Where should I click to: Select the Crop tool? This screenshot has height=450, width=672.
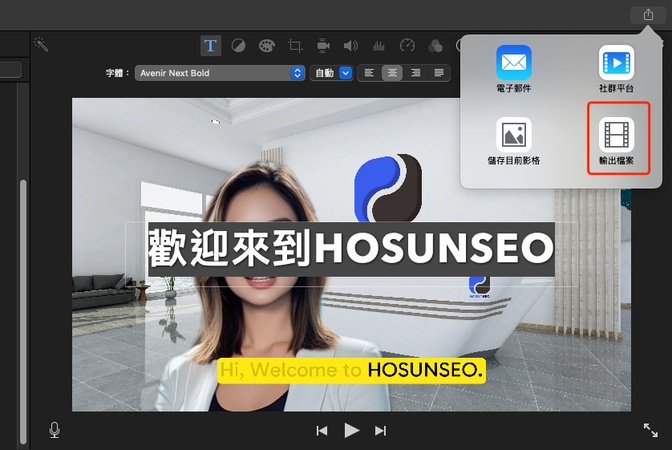point(295,46)
